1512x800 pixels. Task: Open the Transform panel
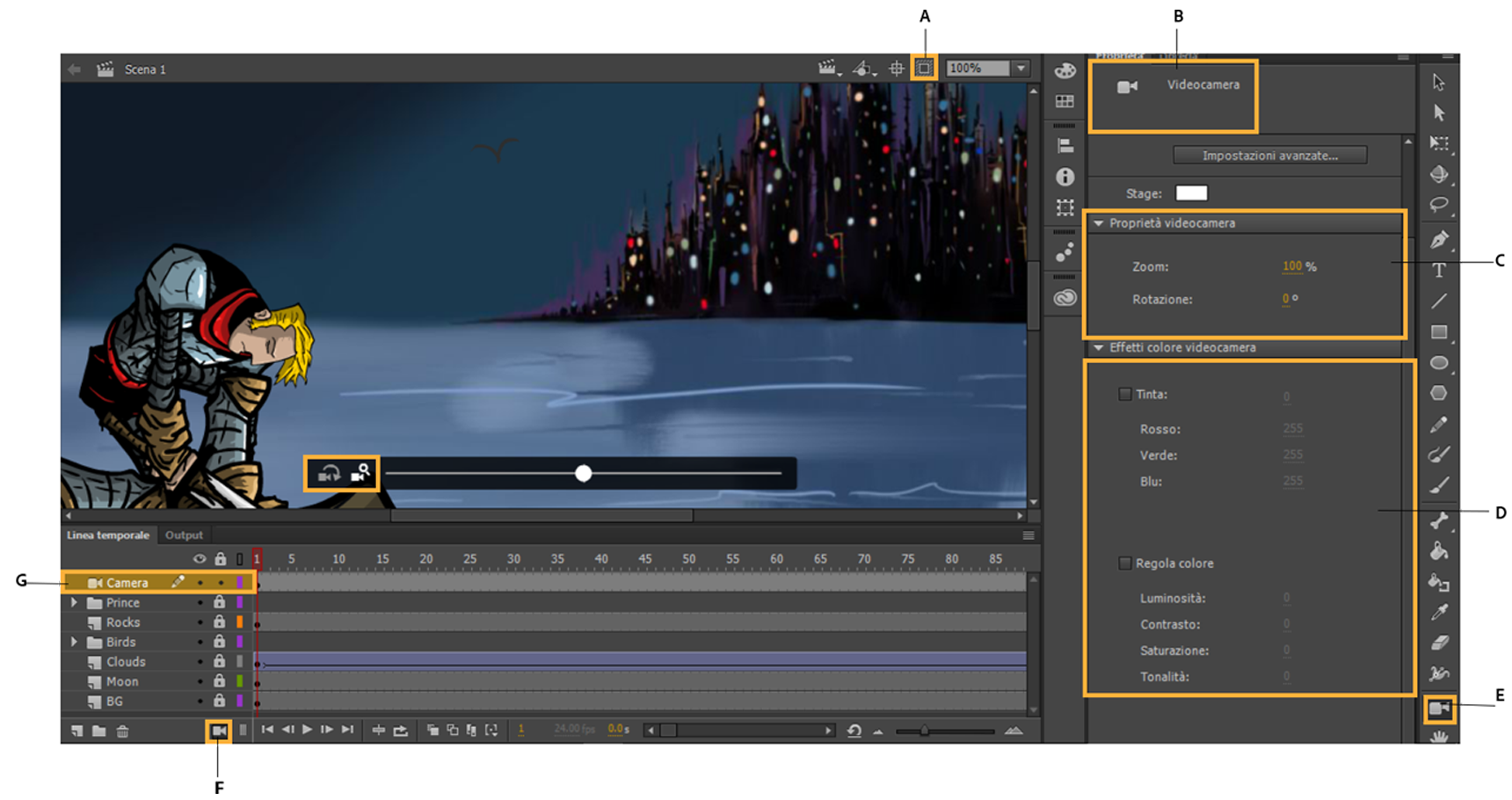coord(1065,207)
